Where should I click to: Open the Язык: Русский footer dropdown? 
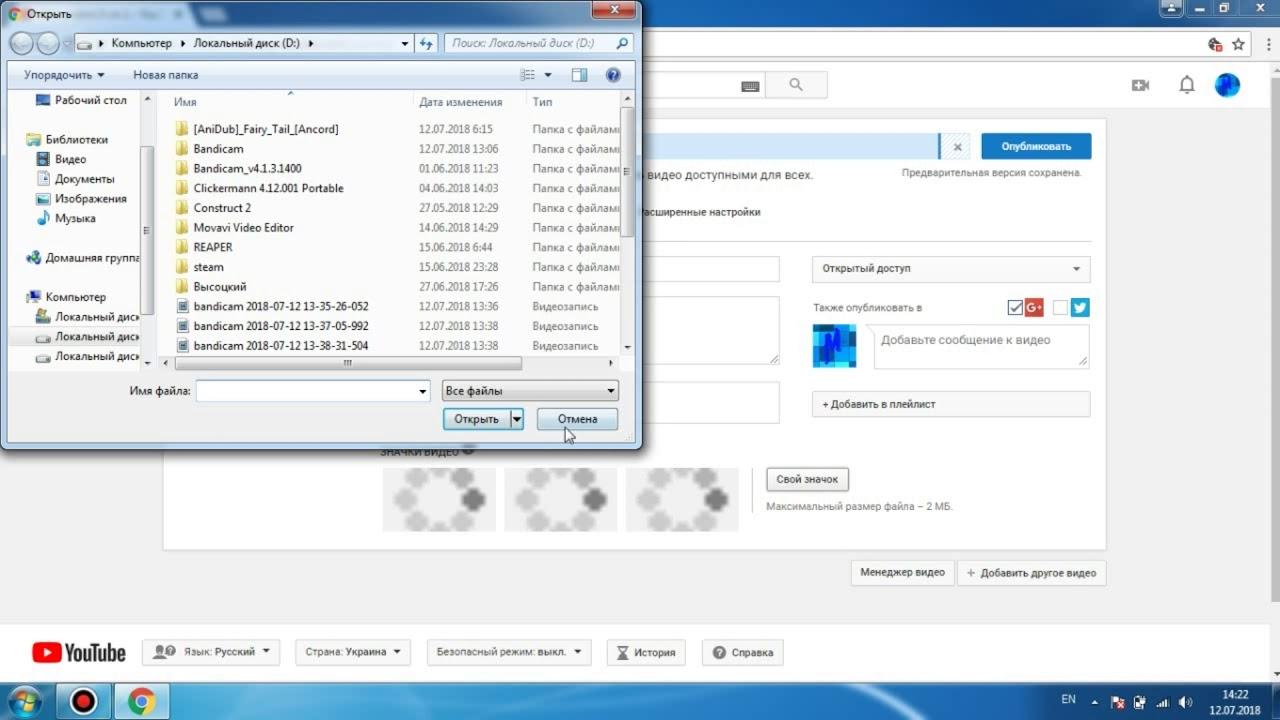click(x=211, y=652)
